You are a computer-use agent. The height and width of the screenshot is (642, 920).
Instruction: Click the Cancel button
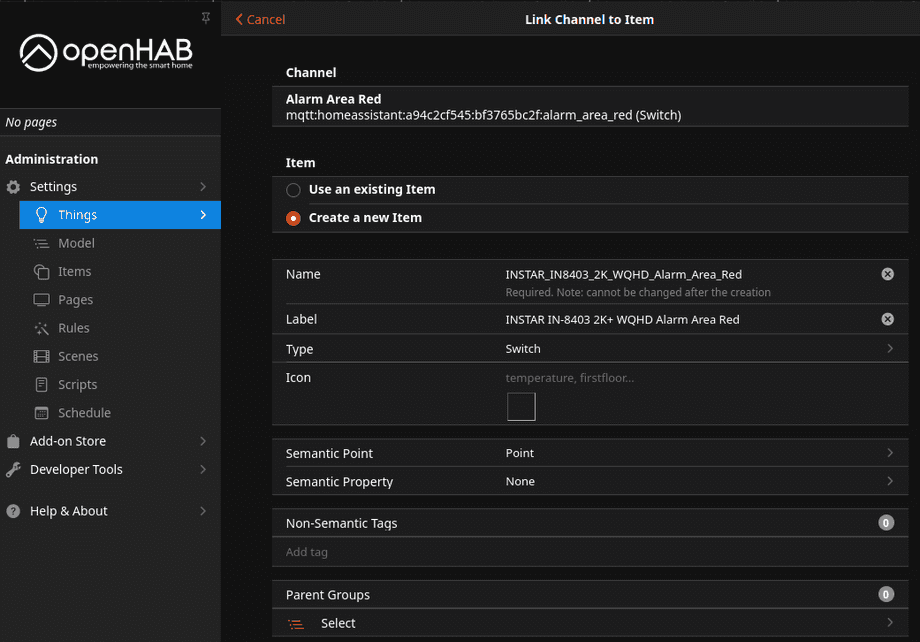pyautogui.click(x=259, y=19)
